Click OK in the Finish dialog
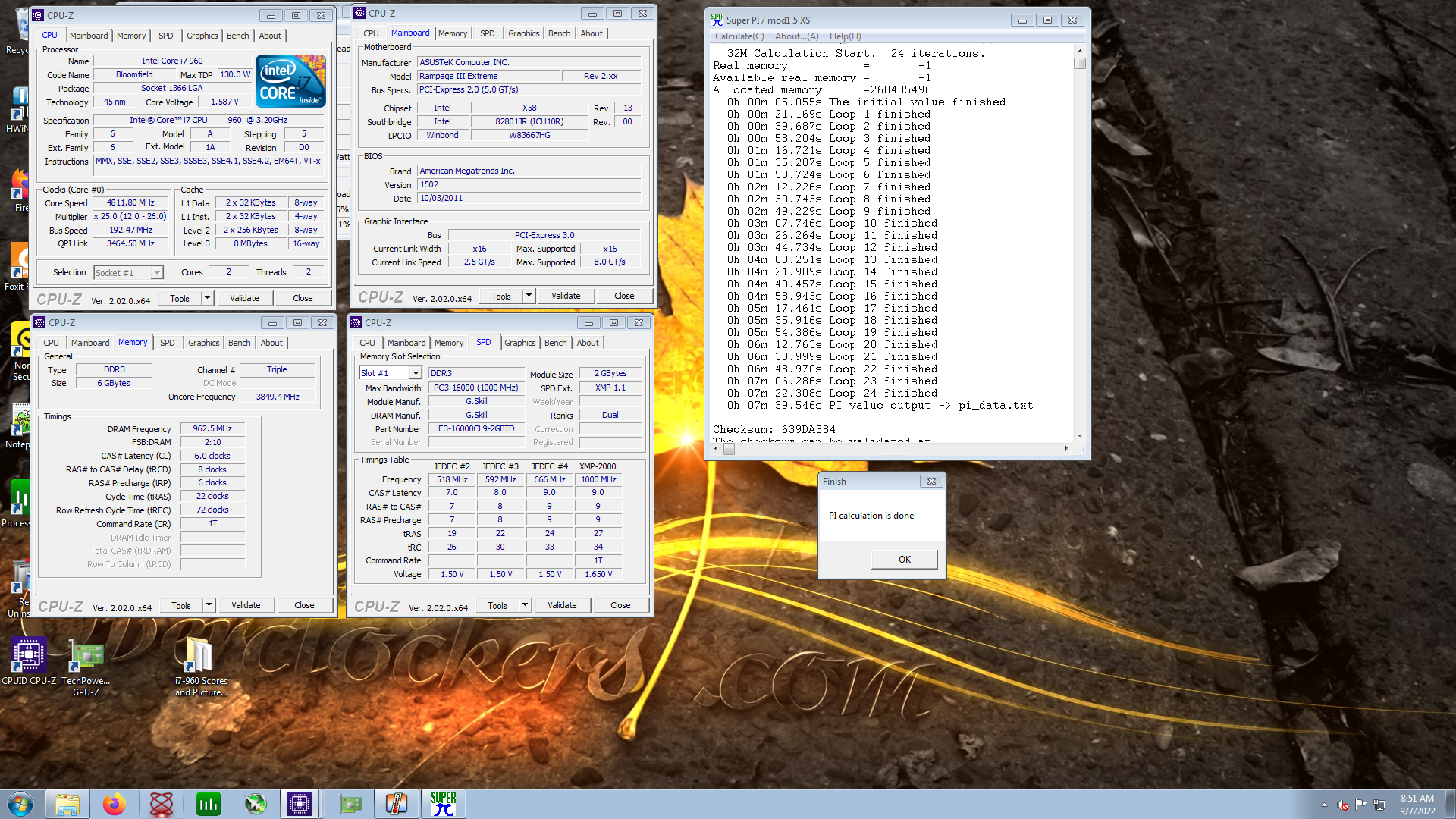 904,560
